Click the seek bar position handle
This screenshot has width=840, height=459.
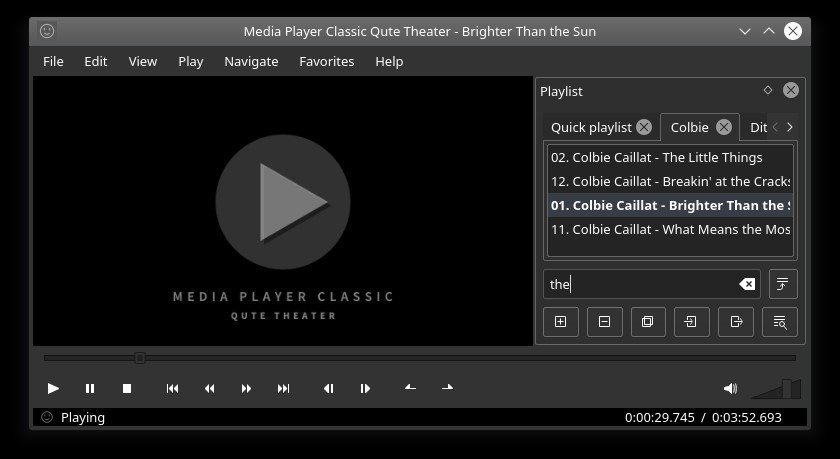pos(140,357)
